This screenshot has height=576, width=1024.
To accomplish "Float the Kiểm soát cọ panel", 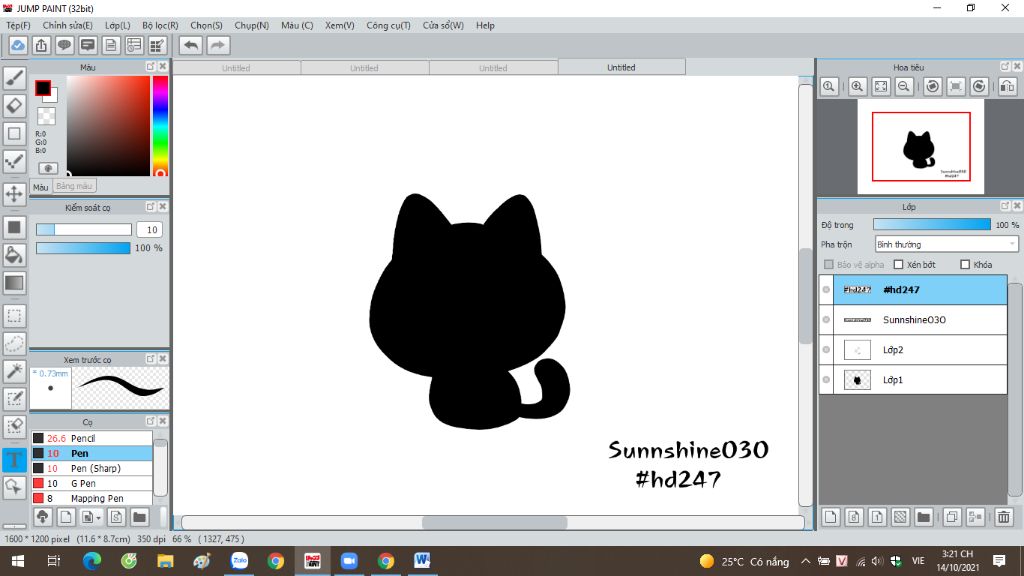I will tap(150, 207).
